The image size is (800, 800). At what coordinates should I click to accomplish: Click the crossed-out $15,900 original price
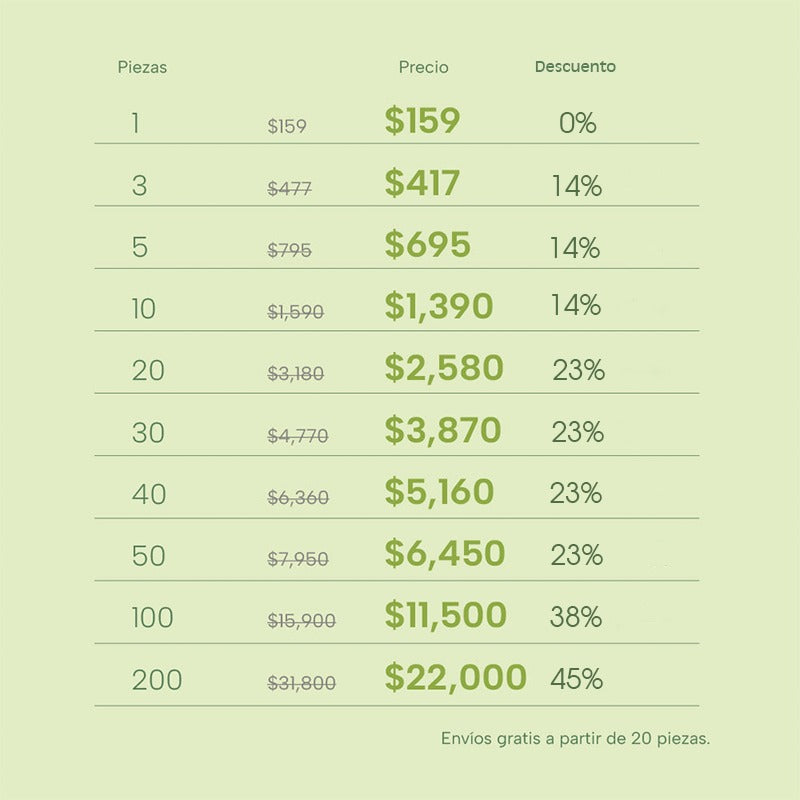[301, 622]
